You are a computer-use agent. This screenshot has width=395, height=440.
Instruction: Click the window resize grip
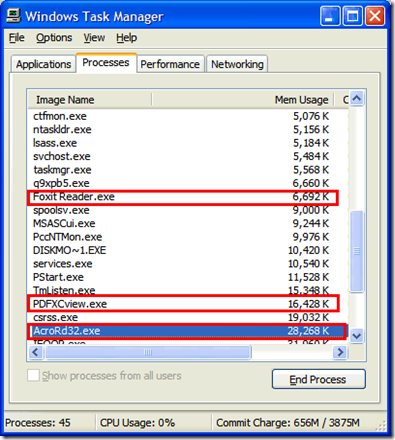[381, 425]
